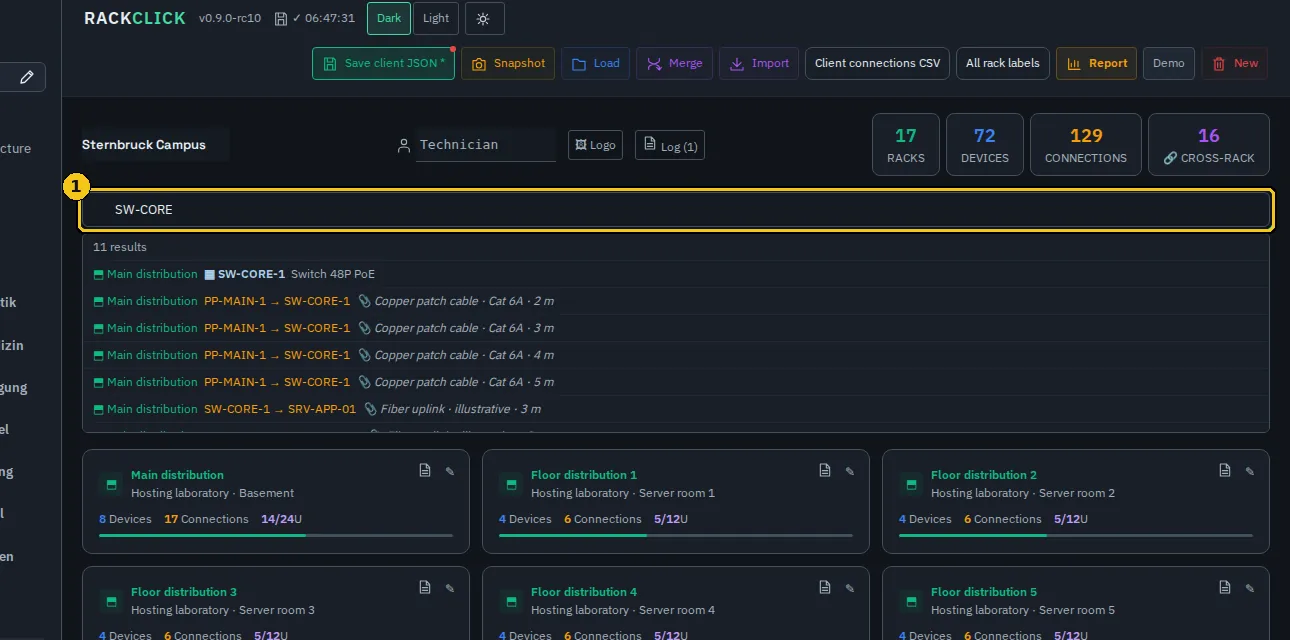Viewport: 1290px width, 640px height.
Task: Click the Technician name field
Action: point(487,145)
